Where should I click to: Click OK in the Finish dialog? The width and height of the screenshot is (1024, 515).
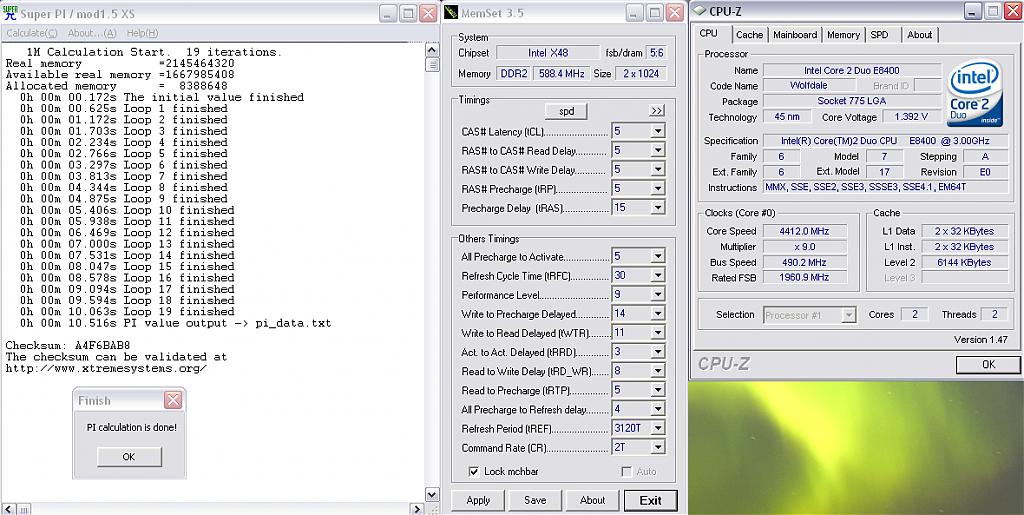(129, 457)
